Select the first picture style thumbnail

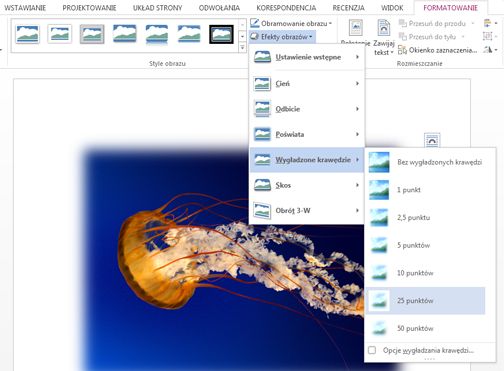(27, 34)
